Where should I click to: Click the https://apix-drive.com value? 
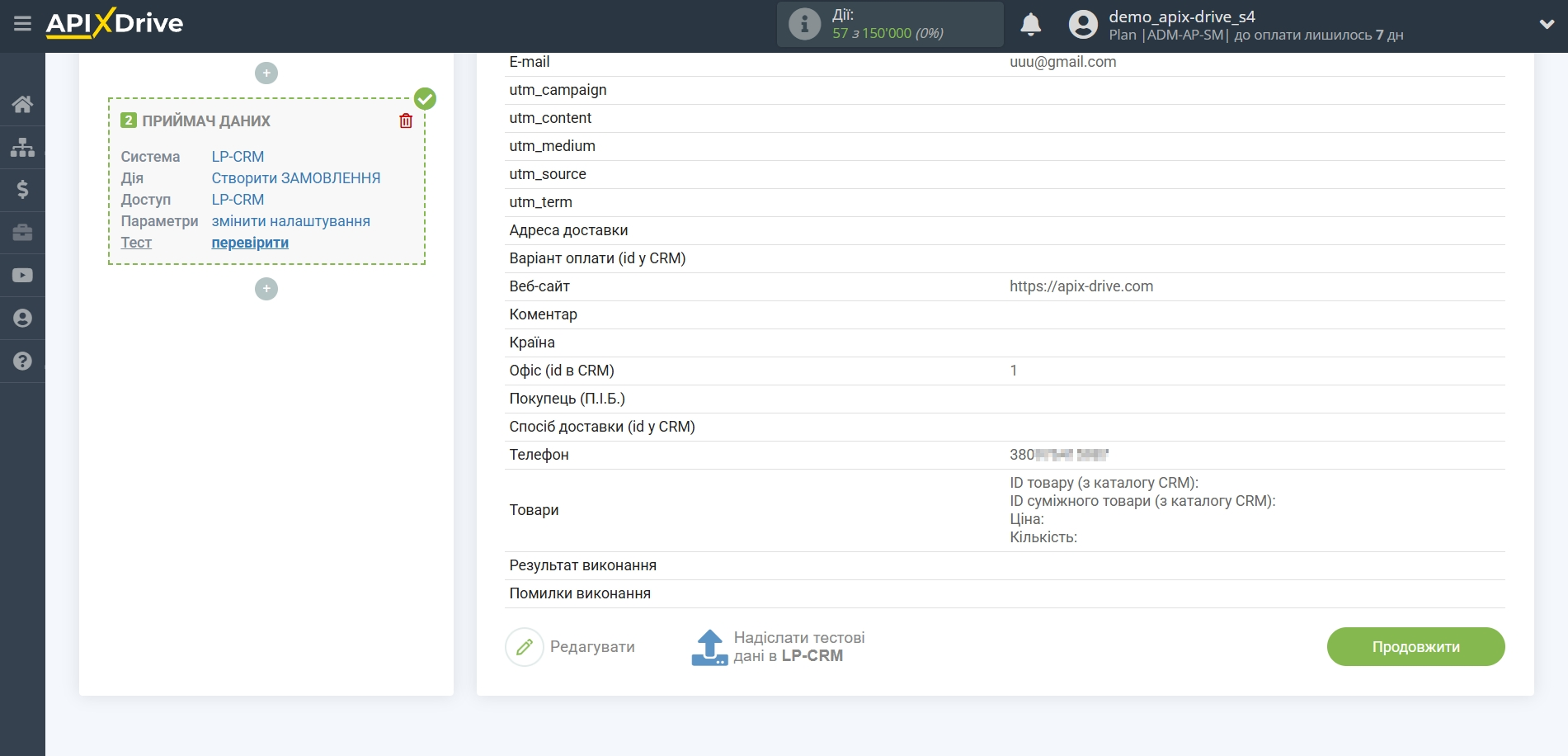click(x=1081, y=286)
